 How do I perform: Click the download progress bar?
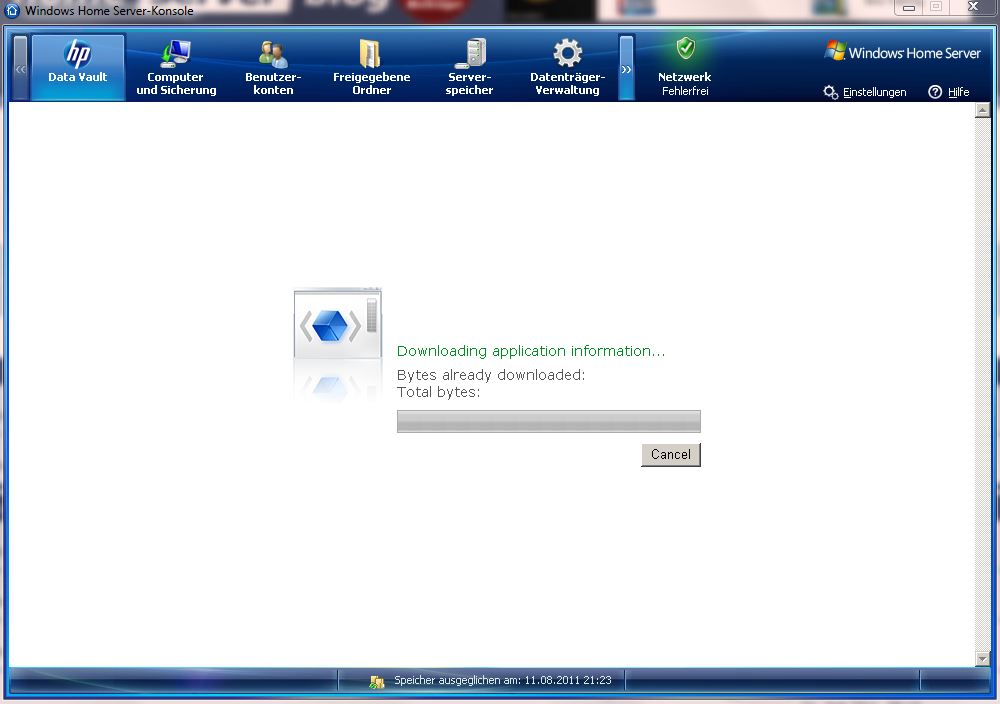pos(548,422)
